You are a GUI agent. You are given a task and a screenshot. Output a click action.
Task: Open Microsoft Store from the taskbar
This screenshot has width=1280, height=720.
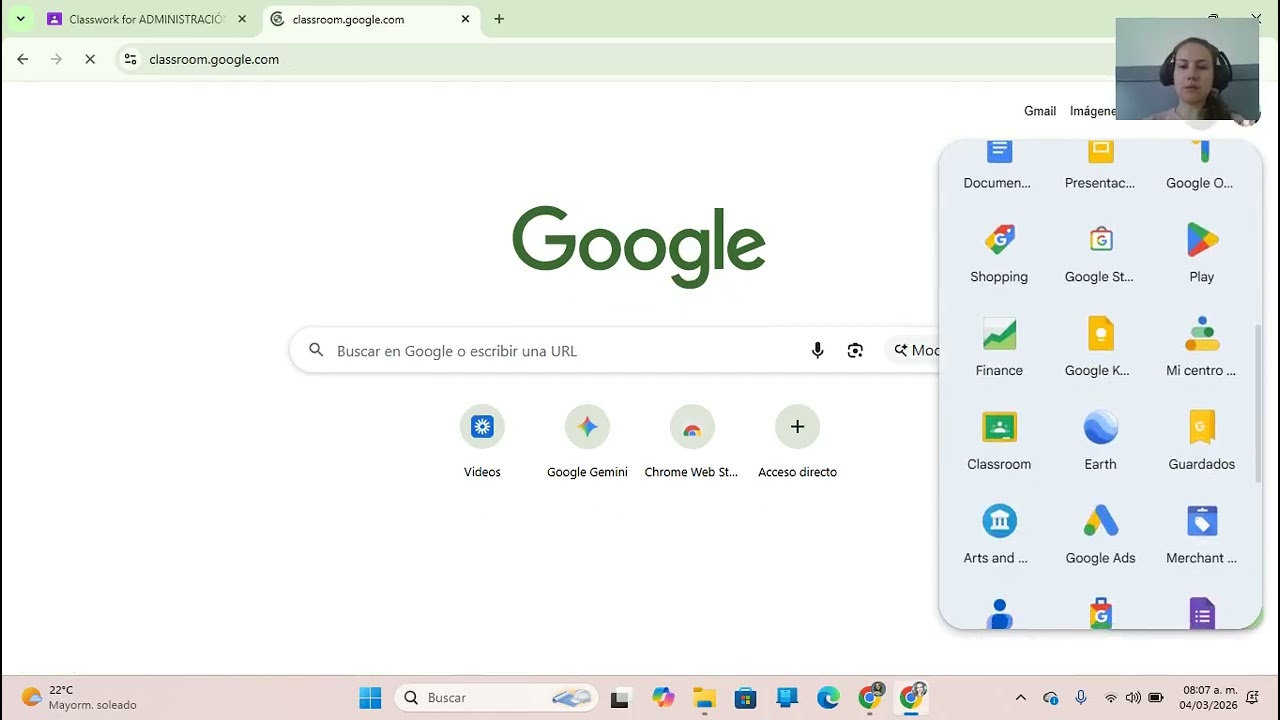click(x=746, y=698)
